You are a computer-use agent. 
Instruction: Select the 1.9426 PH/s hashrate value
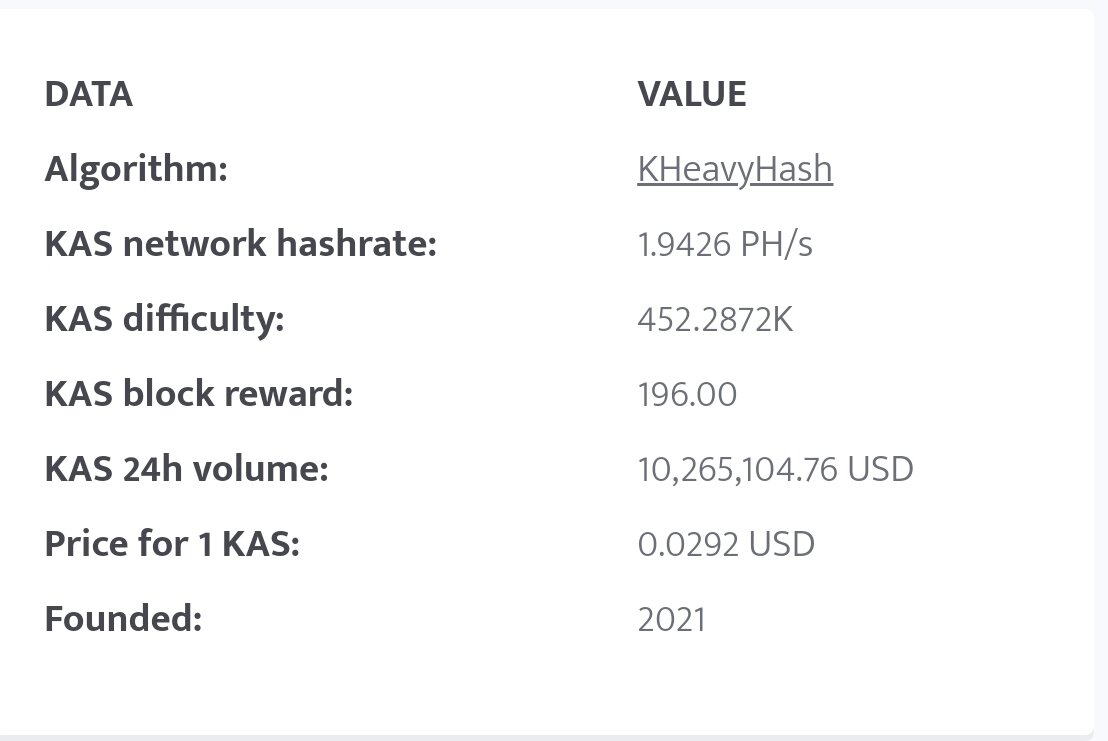[725, 244]
